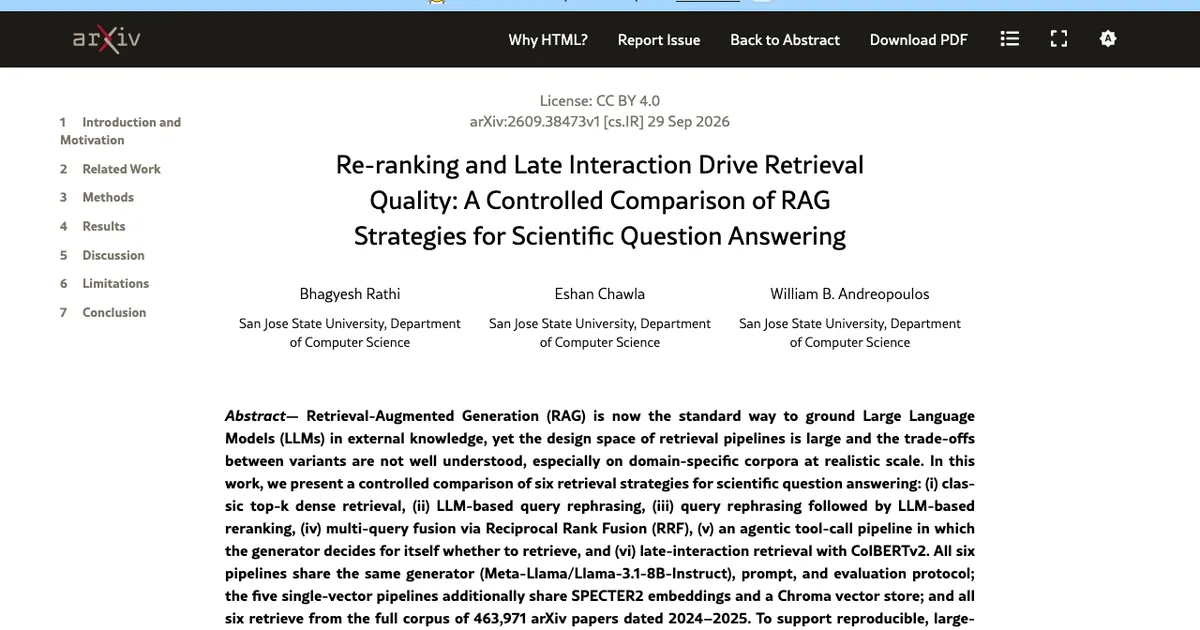Screen dimensions: 1200x630
Task: Go Back to Abstract
Action: tap(785, 40)
